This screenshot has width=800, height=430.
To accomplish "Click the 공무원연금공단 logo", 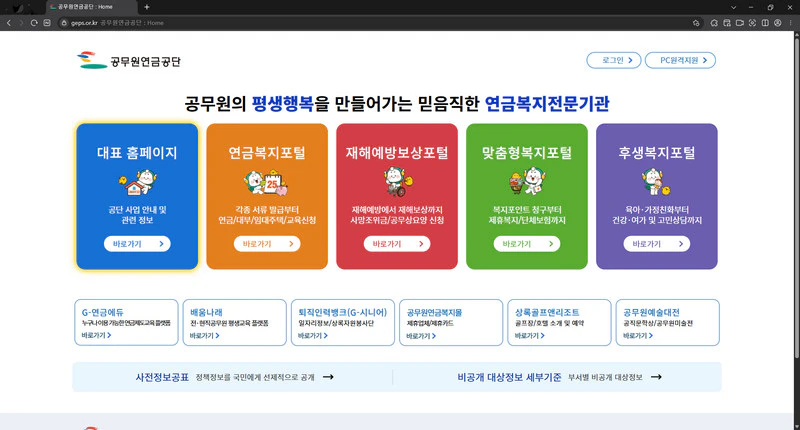I will pos(129,60).
